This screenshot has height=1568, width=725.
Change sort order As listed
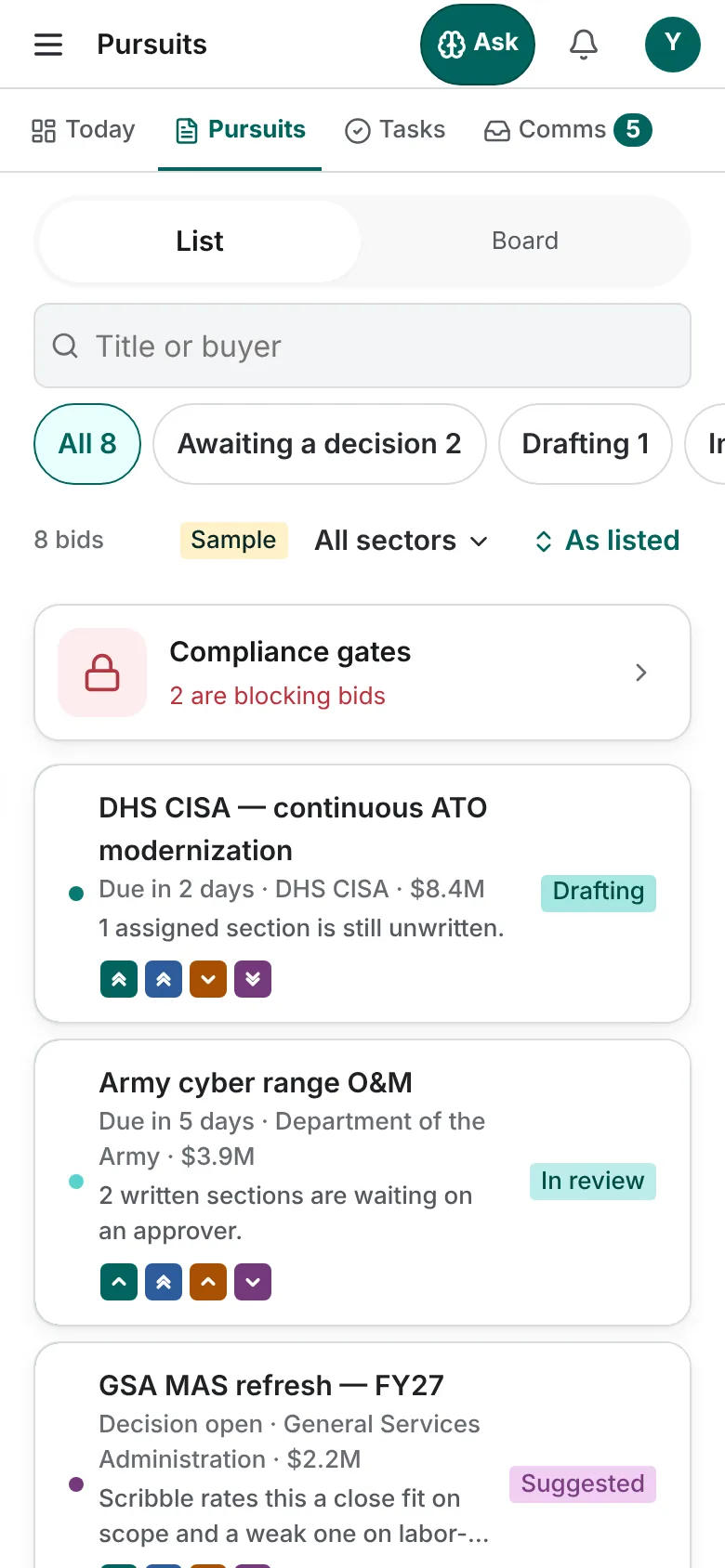tap(607, 541)
